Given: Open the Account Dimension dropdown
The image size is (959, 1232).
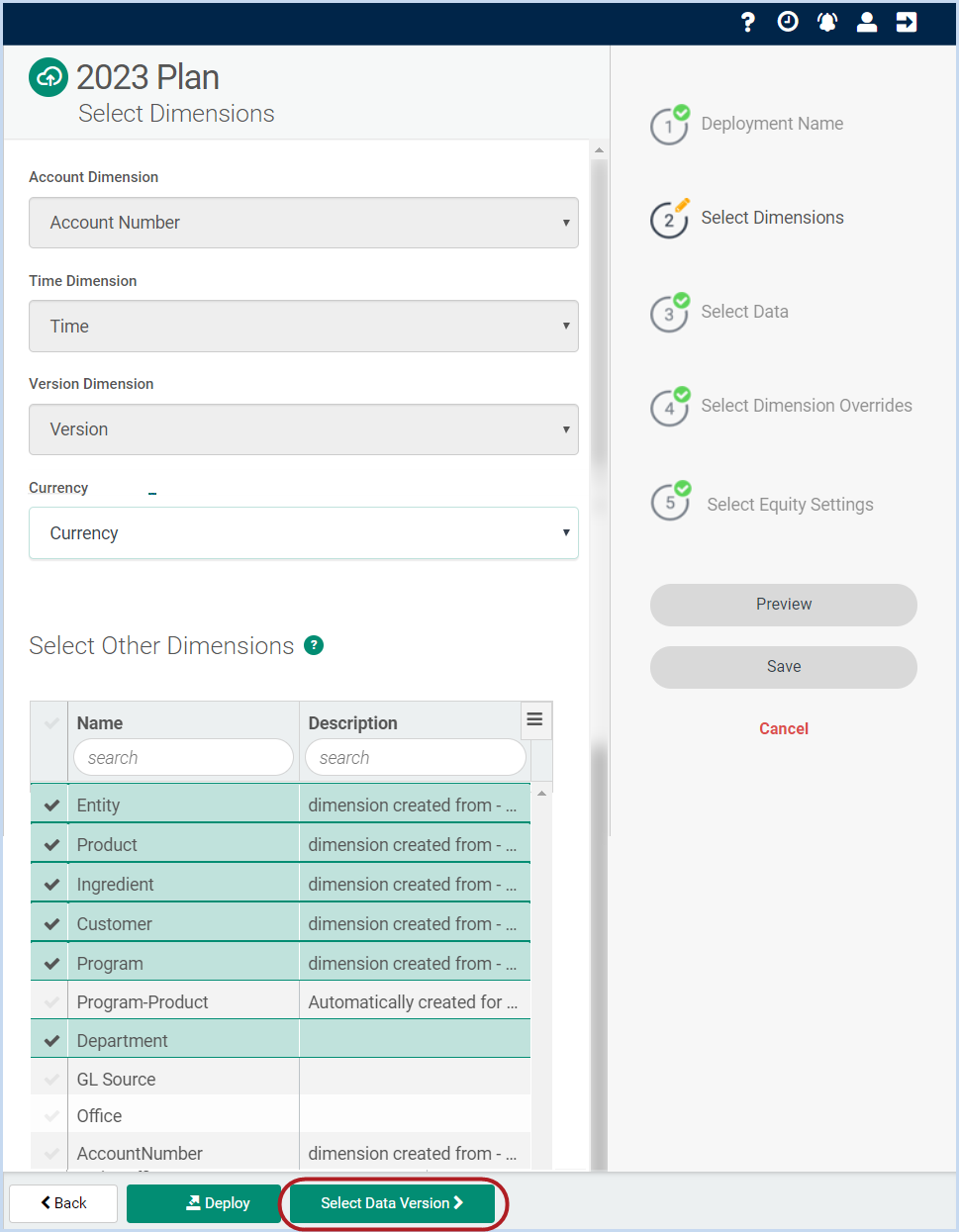Looking at the screenshot, I should pyautogui.click(x=304, y=223).
